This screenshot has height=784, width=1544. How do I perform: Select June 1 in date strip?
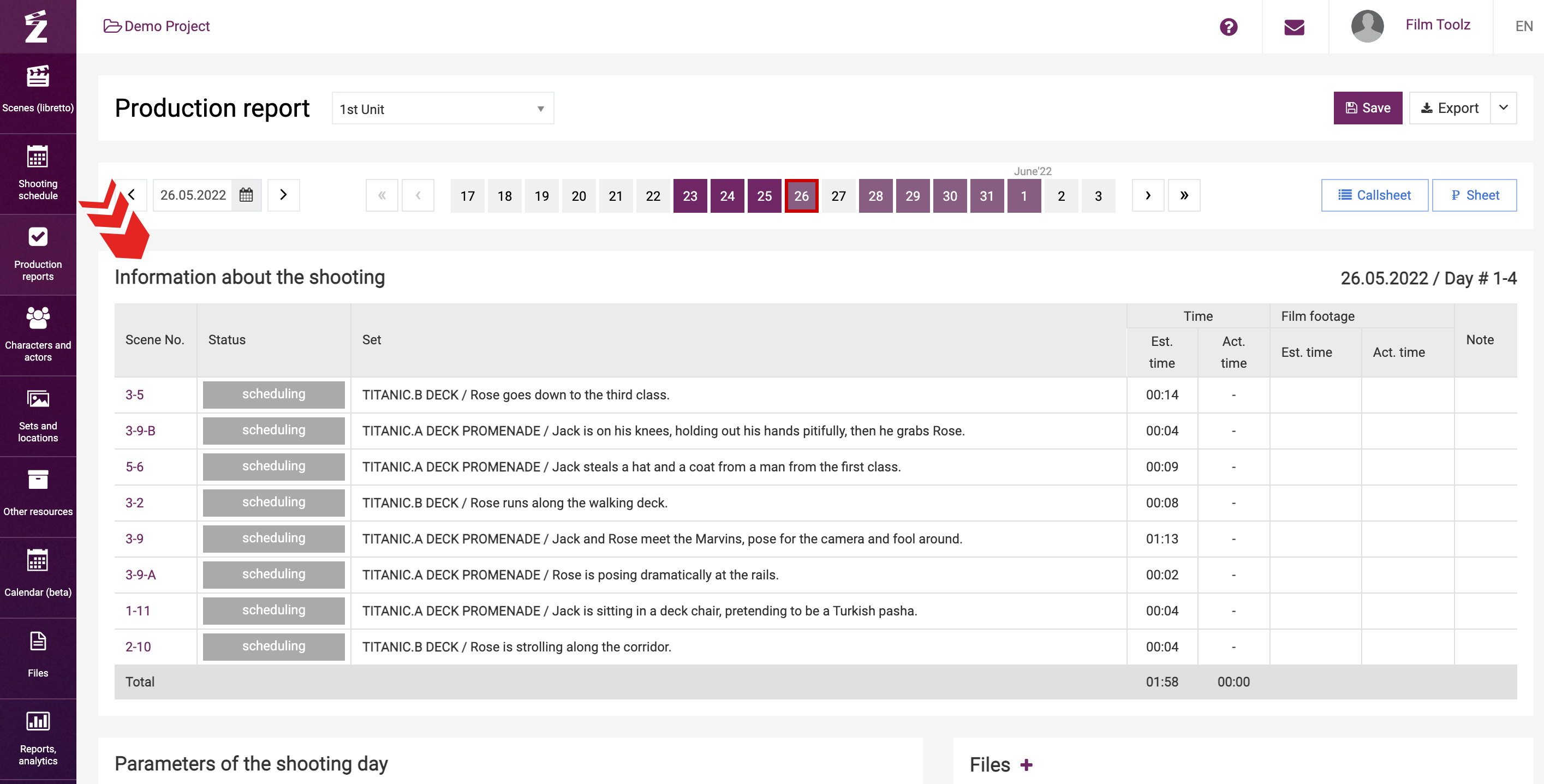pos(1024,195)
